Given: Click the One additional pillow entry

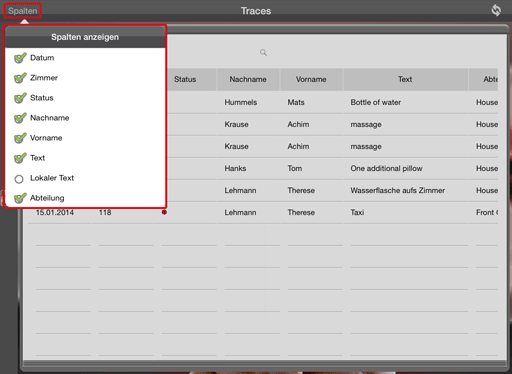Looking at the screenshot, I should pos(386,168).
